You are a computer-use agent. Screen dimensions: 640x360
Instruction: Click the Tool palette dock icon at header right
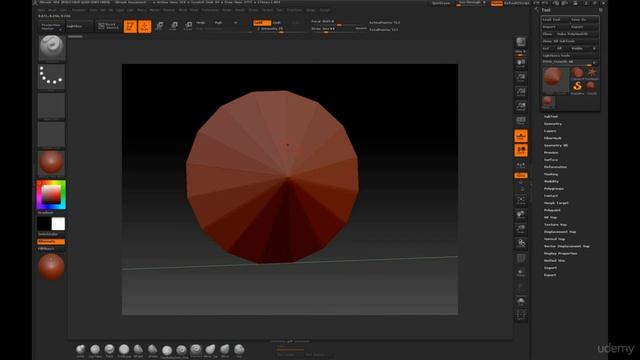600,10
